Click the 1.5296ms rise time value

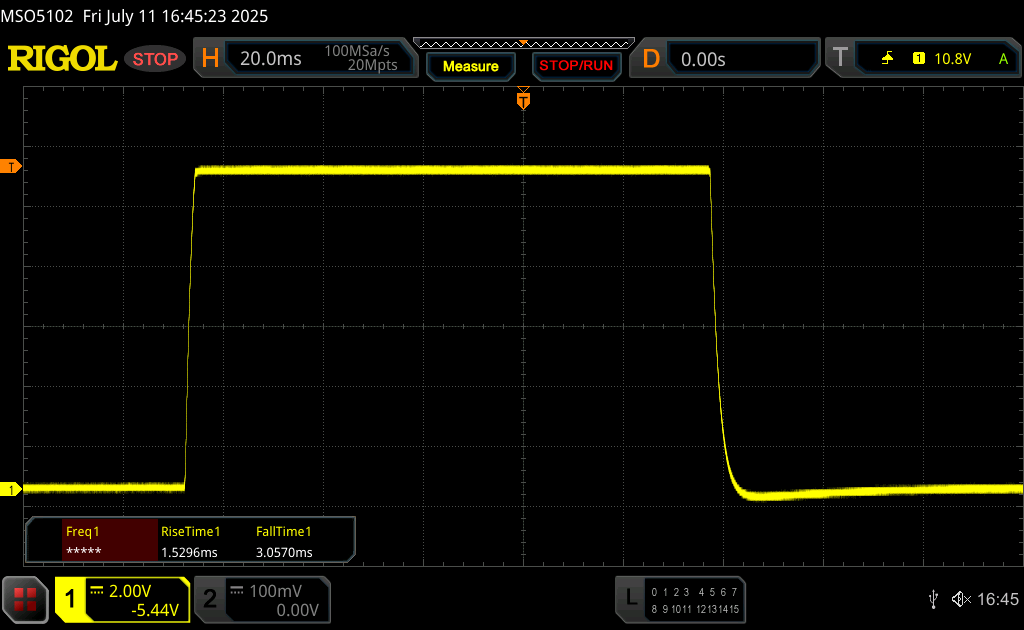coord(189,552)
